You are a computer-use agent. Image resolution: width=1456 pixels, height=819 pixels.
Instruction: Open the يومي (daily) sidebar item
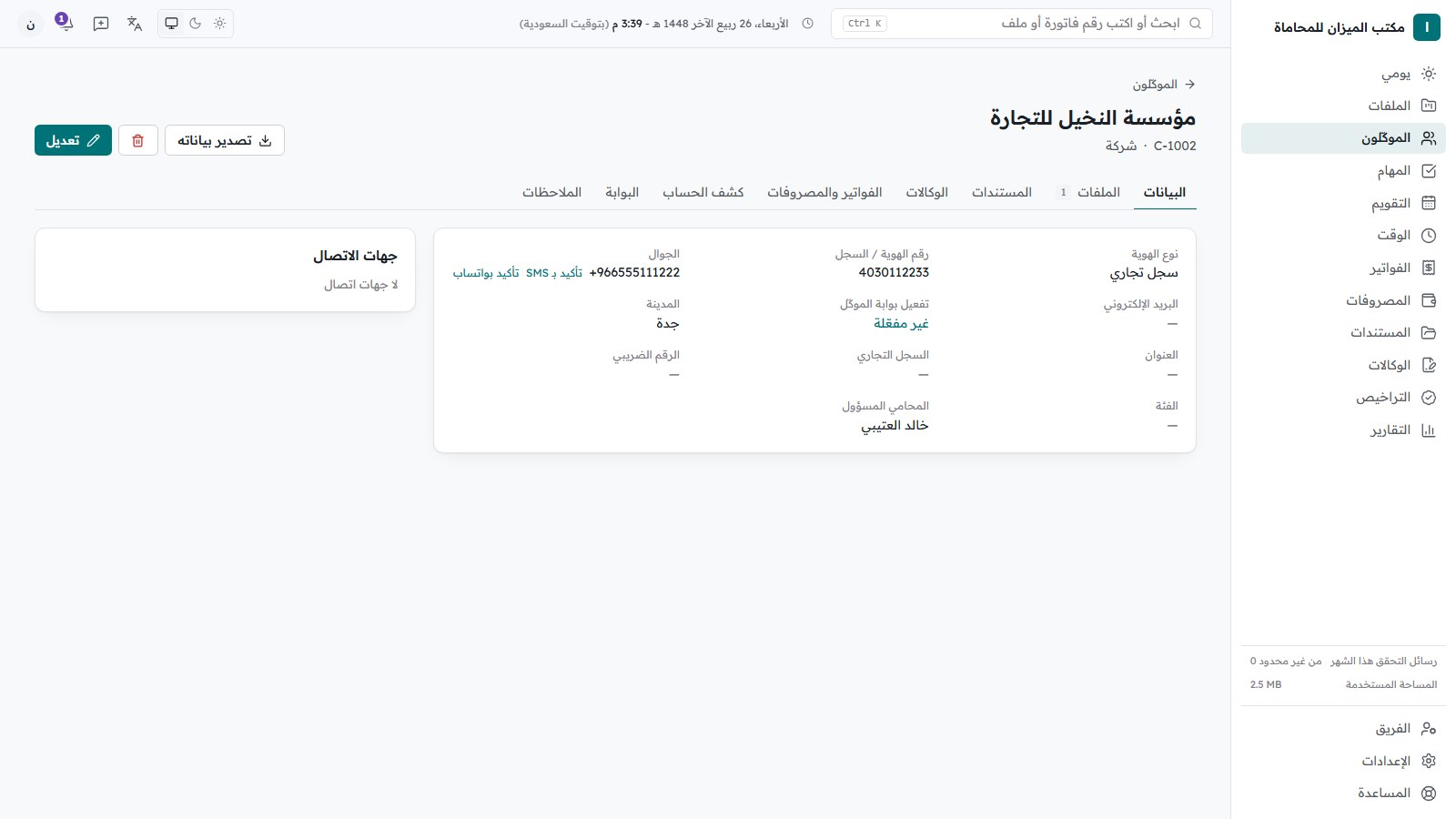1343,74
